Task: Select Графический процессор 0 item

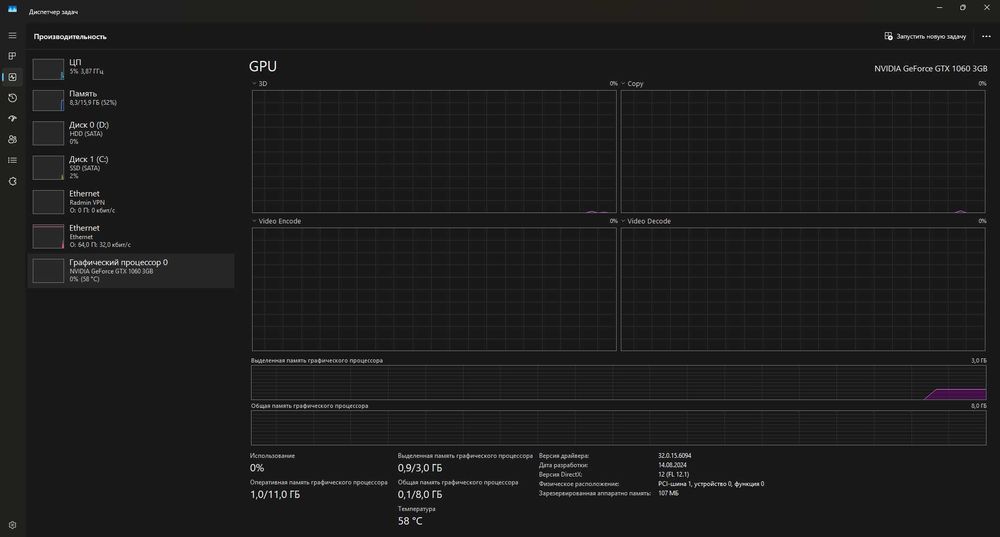Action: (131, 270)
